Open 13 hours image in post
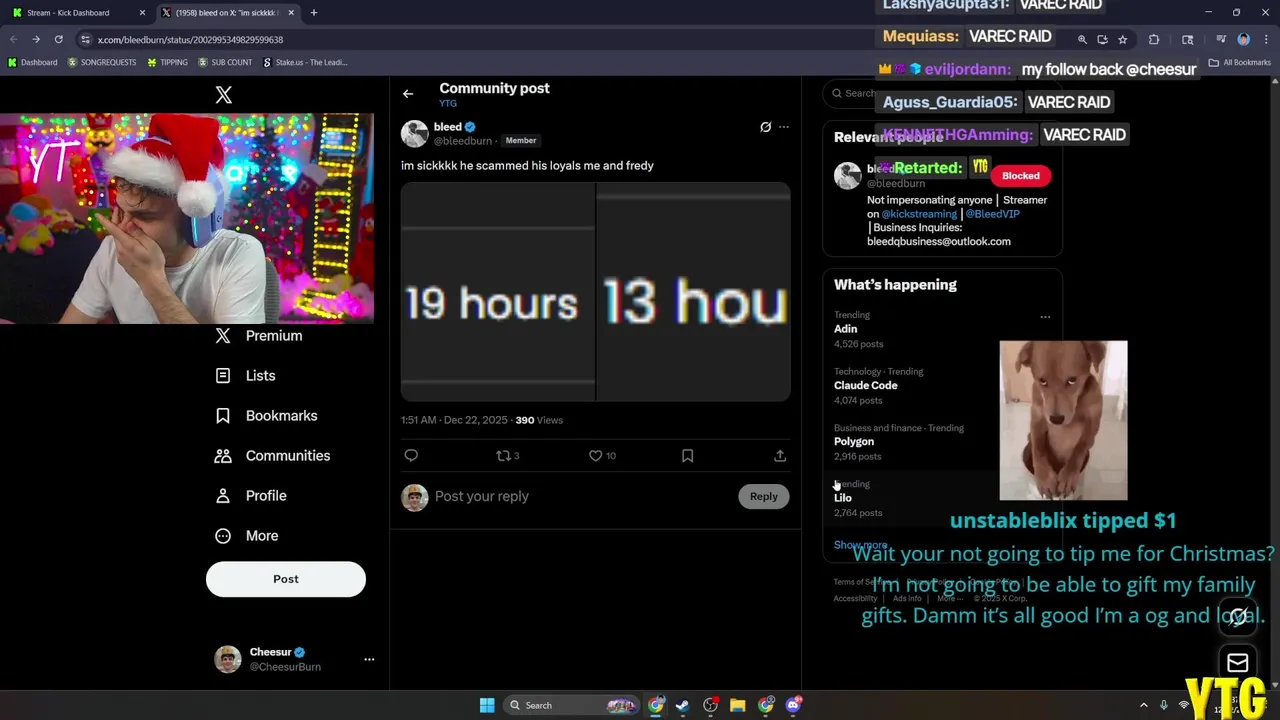 point(693,292)
